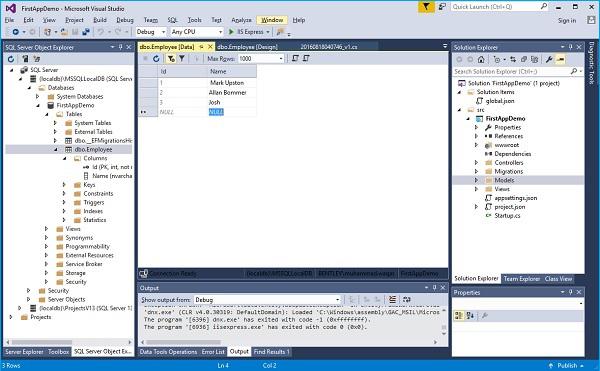This screenshot has width=600, height=371.
Task: Open the Class View tab
Action: click(x=558, y=278)
